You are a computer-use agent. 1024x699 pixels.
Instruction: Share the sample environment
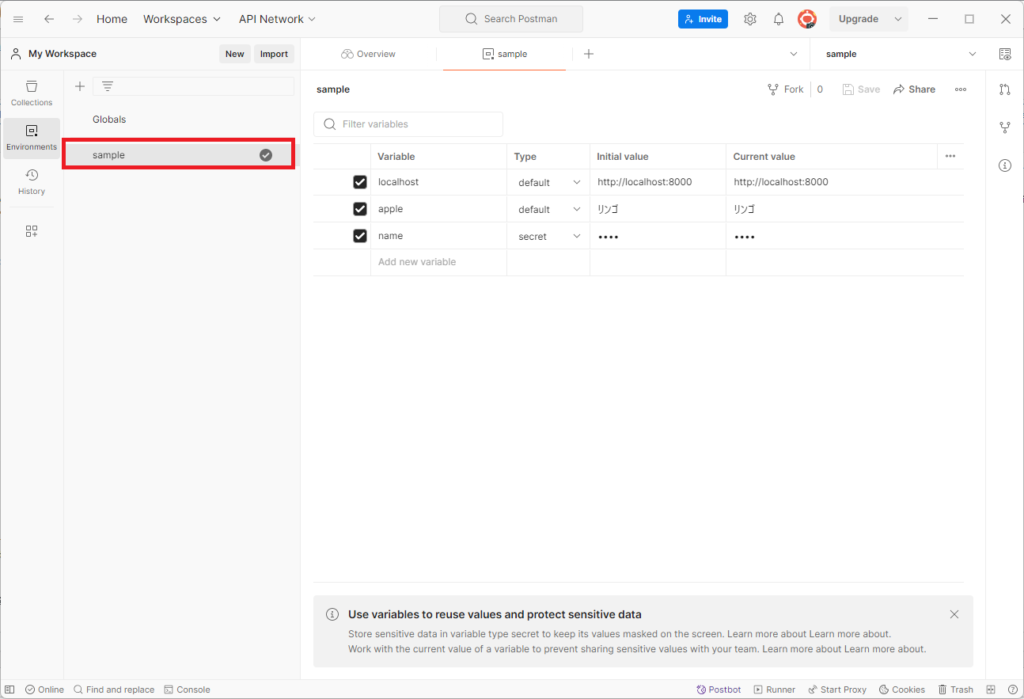pos(914,89)
